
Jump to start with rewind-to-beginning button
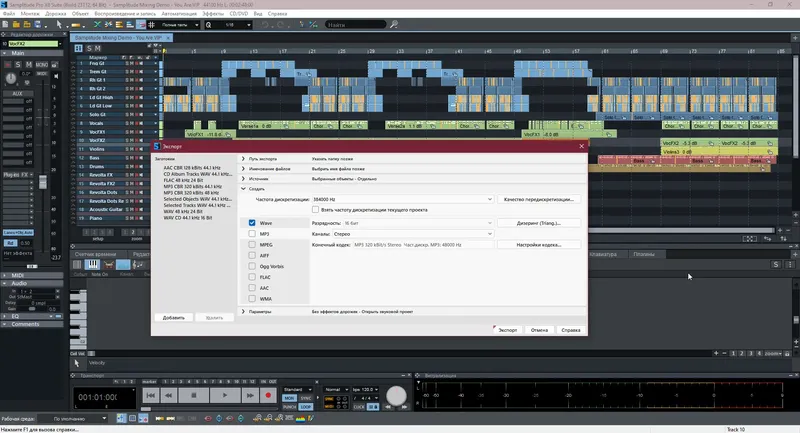coord(151,395)
